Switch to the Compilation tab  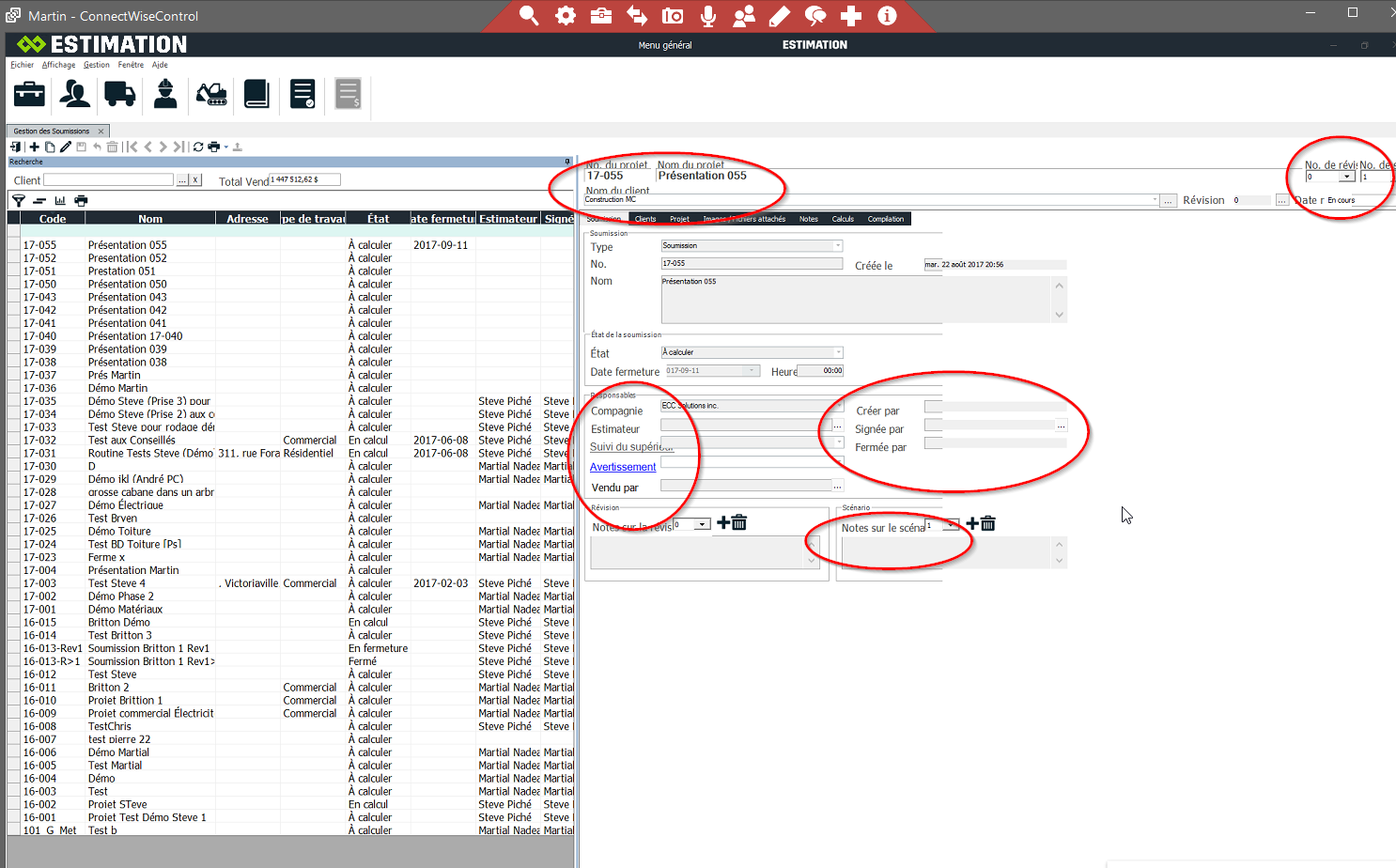coord(885,219)
